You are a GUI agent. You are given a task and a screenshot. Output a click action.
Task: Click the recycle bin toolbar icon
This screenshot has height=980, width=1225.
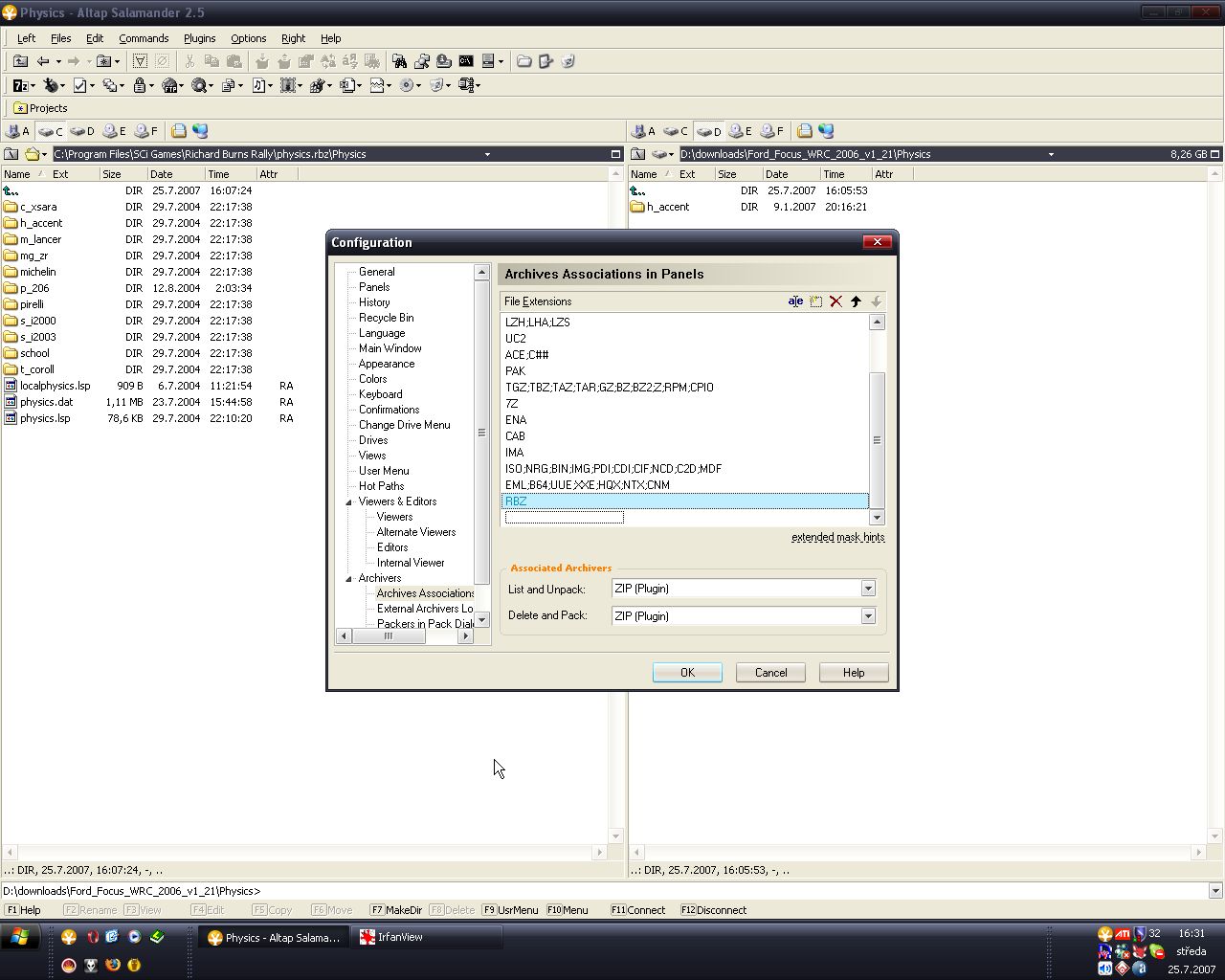[x=568, y=61]
